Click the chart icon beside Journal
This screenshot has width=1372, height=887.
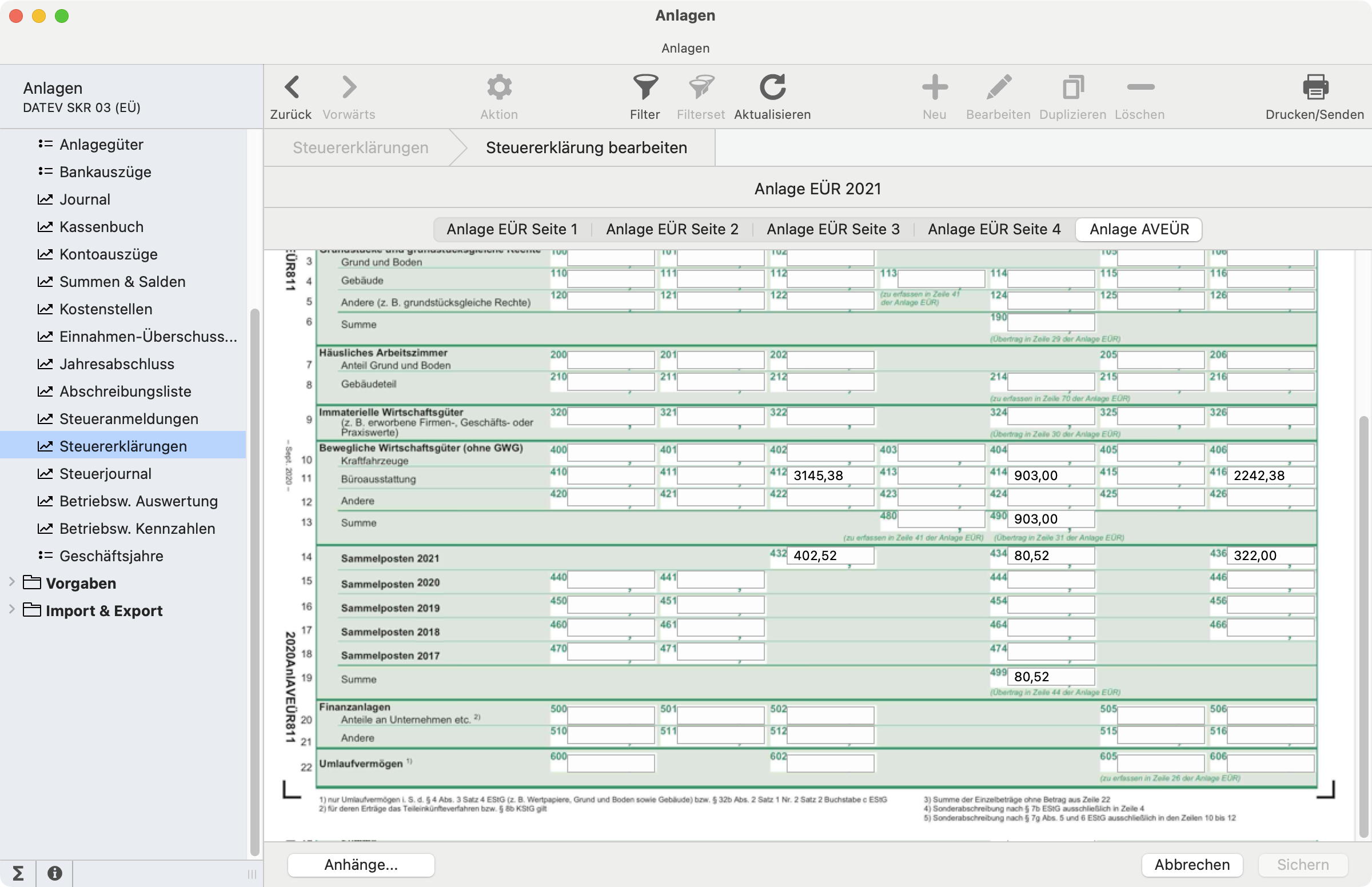coord(45,199)
